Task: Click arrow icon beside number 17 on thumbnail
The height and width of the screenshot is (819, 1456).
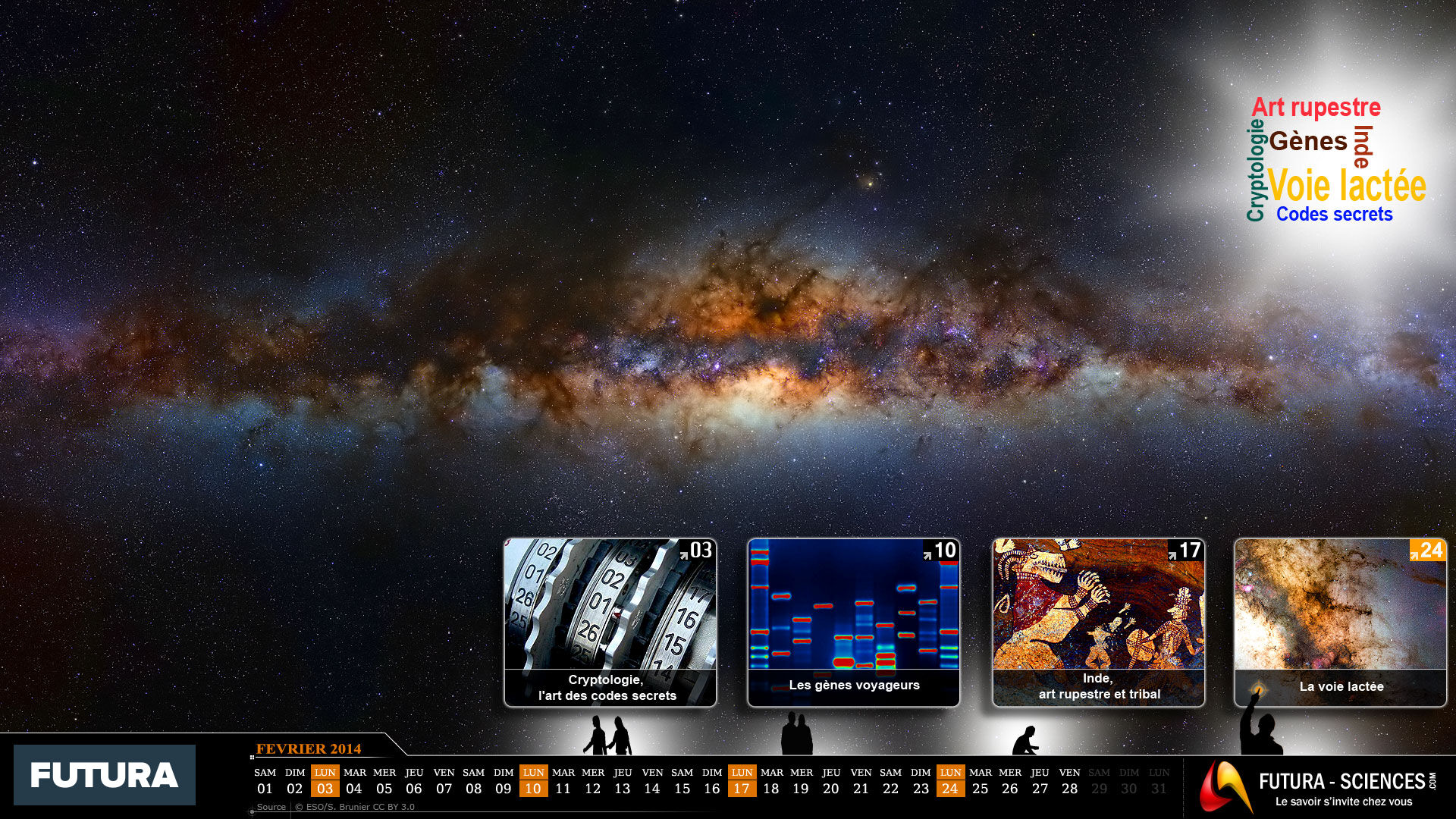Action: 1172,555
